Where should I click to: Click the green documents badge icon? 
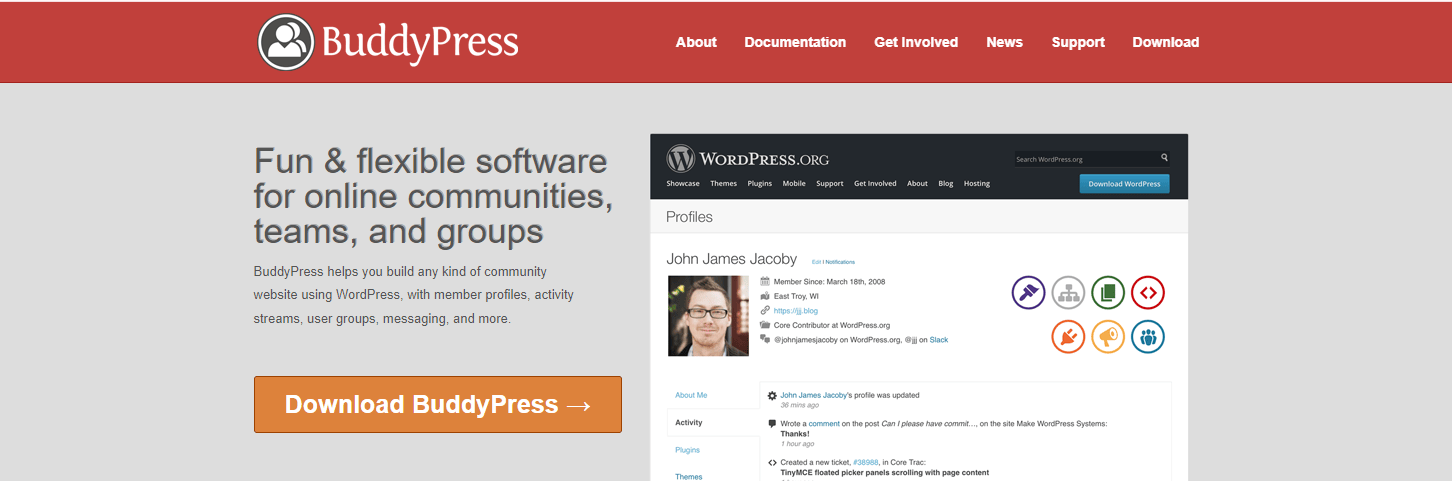point(1108,293)
